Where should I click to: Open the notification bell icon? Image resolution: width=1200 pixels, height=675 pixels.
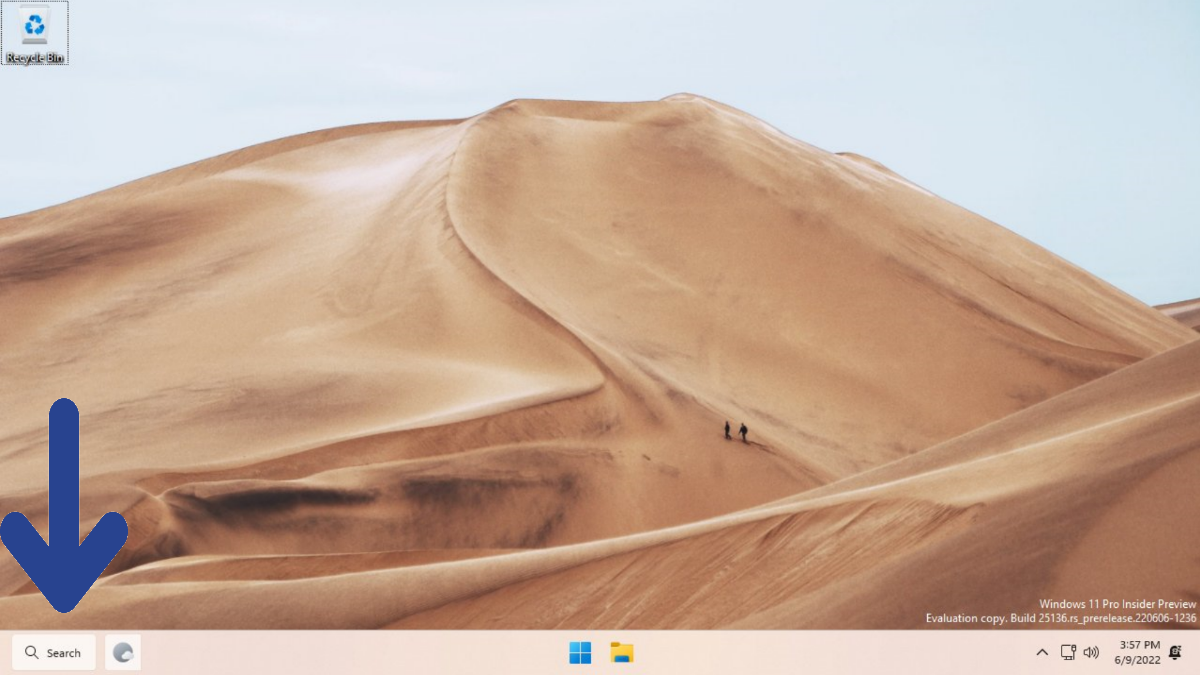1176,653
